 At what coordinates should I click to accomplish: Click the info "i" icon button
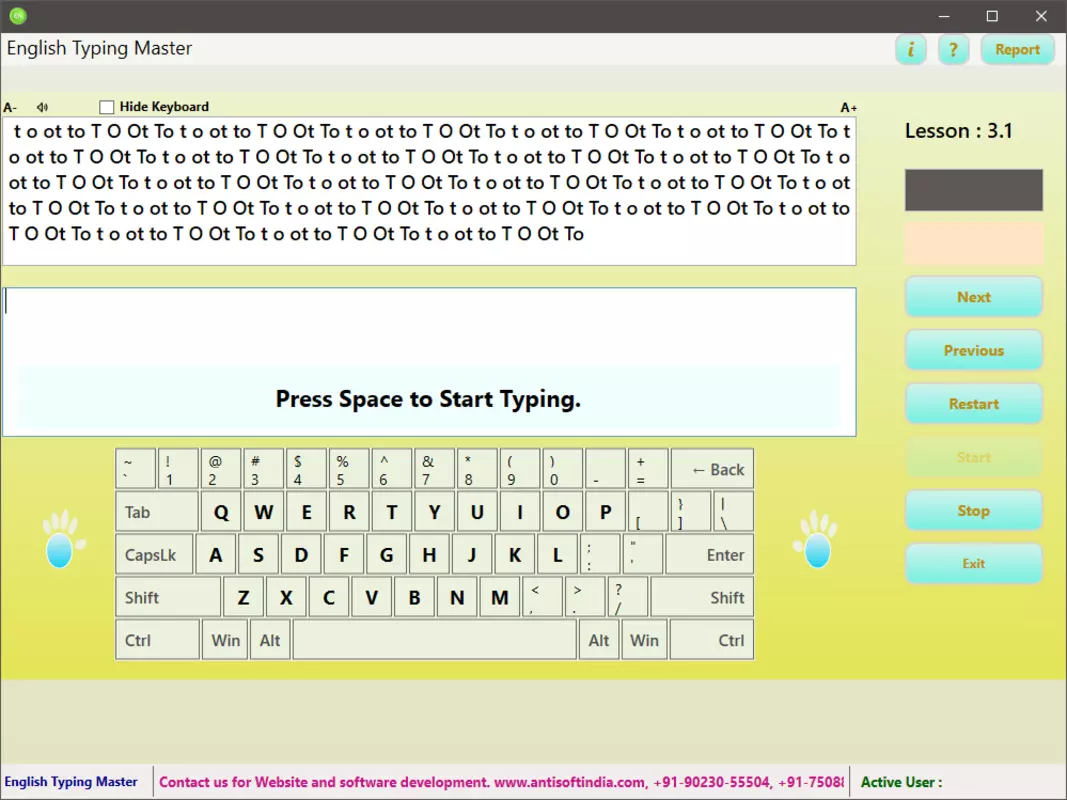pyautogui.click(x=910, y=50)
